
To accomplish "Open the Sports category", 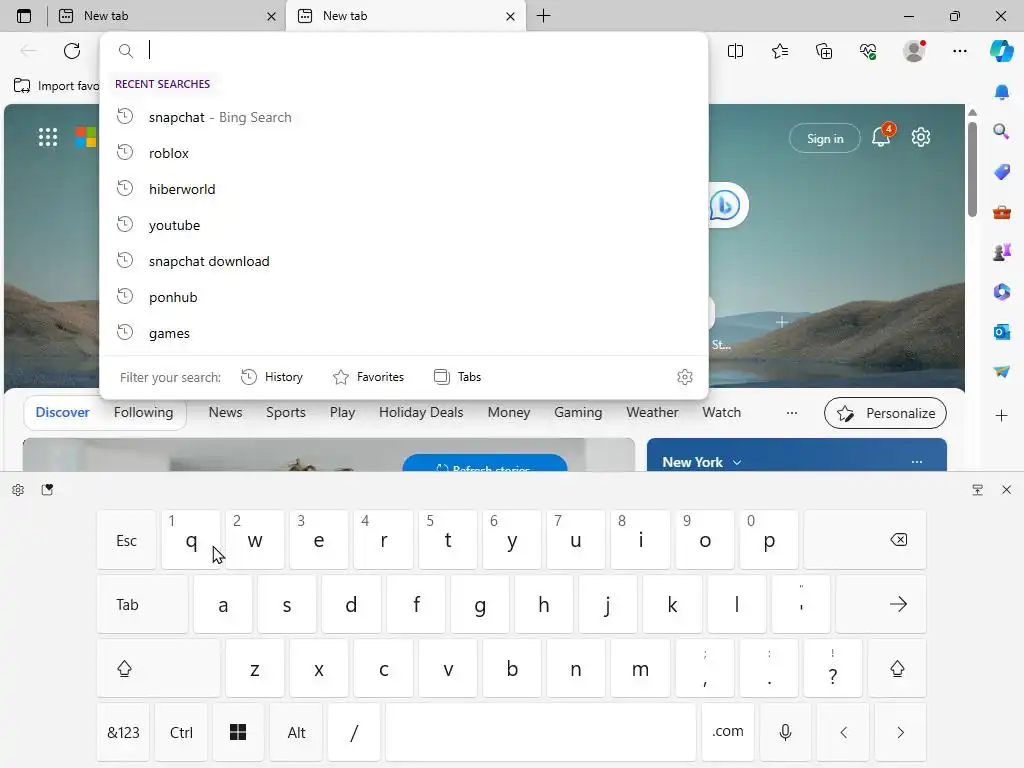I will point(286,413).
